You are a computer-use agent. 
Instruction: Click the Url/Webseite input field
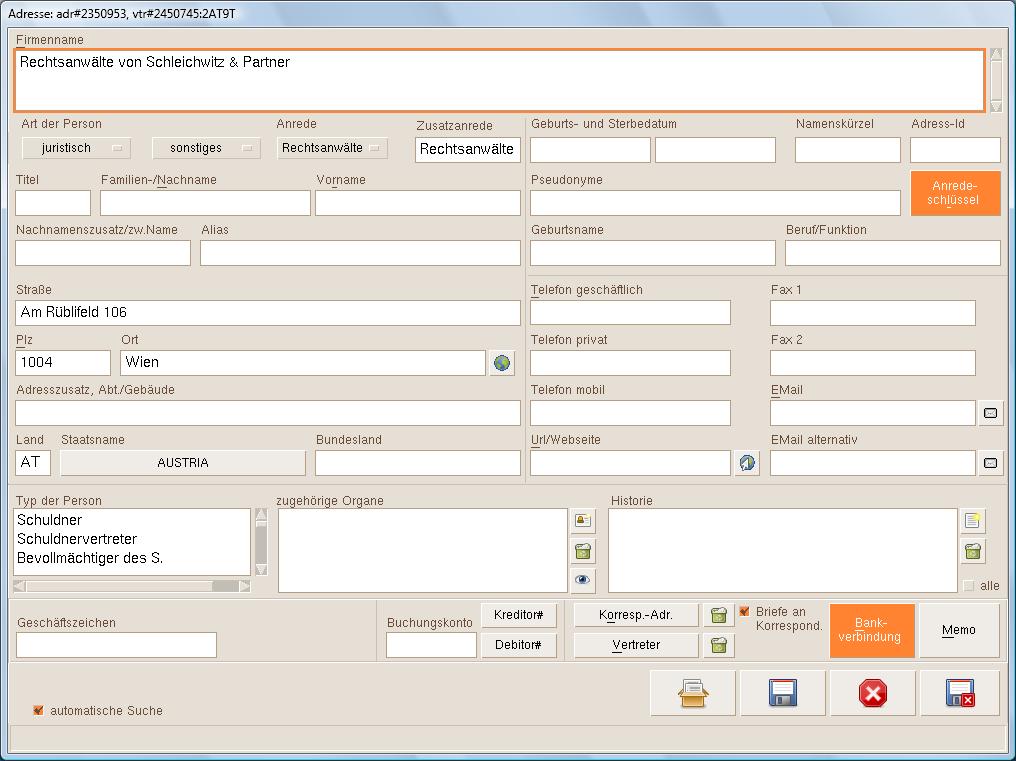tap(630, 463)
